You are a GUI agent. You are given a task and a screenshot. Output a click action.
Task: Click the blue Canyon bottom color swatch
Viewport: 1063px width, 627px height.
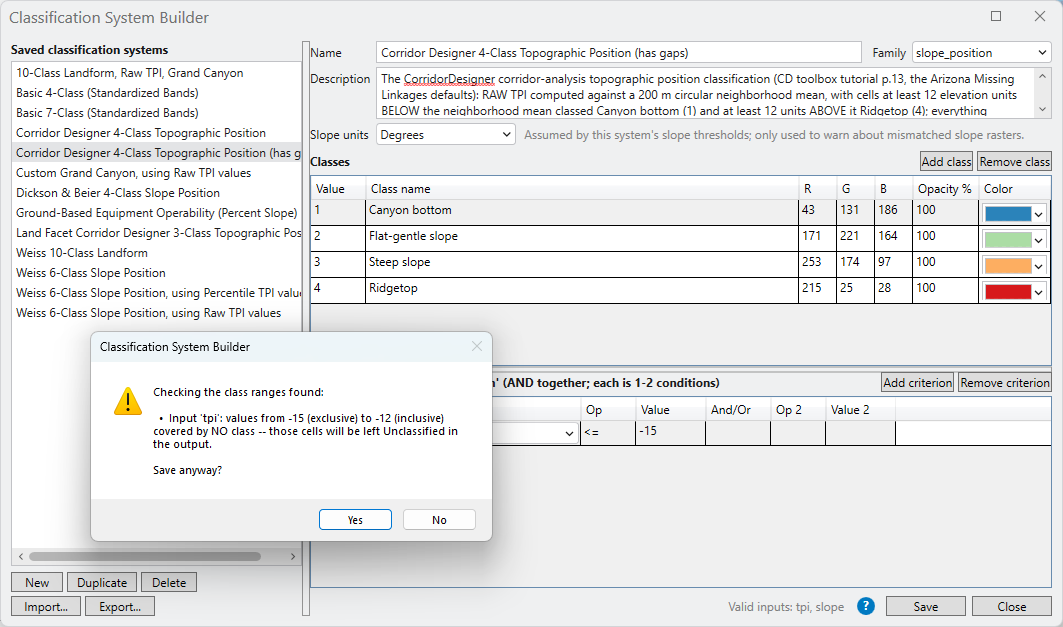click(1007, 214)
